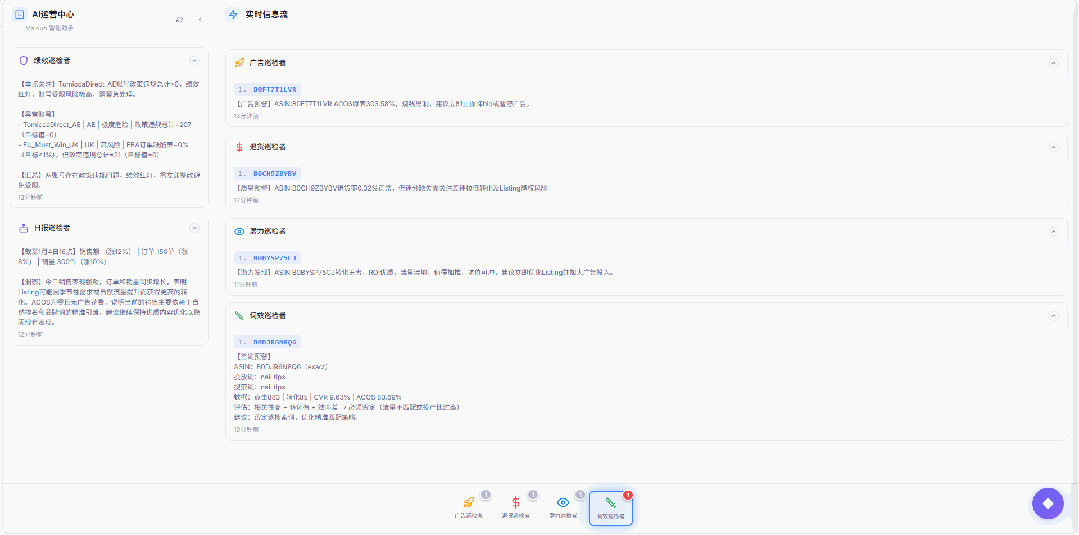The image size is (1079, 535).
Task: Select the eye tab in bottom bar
Action: point(563,507)
